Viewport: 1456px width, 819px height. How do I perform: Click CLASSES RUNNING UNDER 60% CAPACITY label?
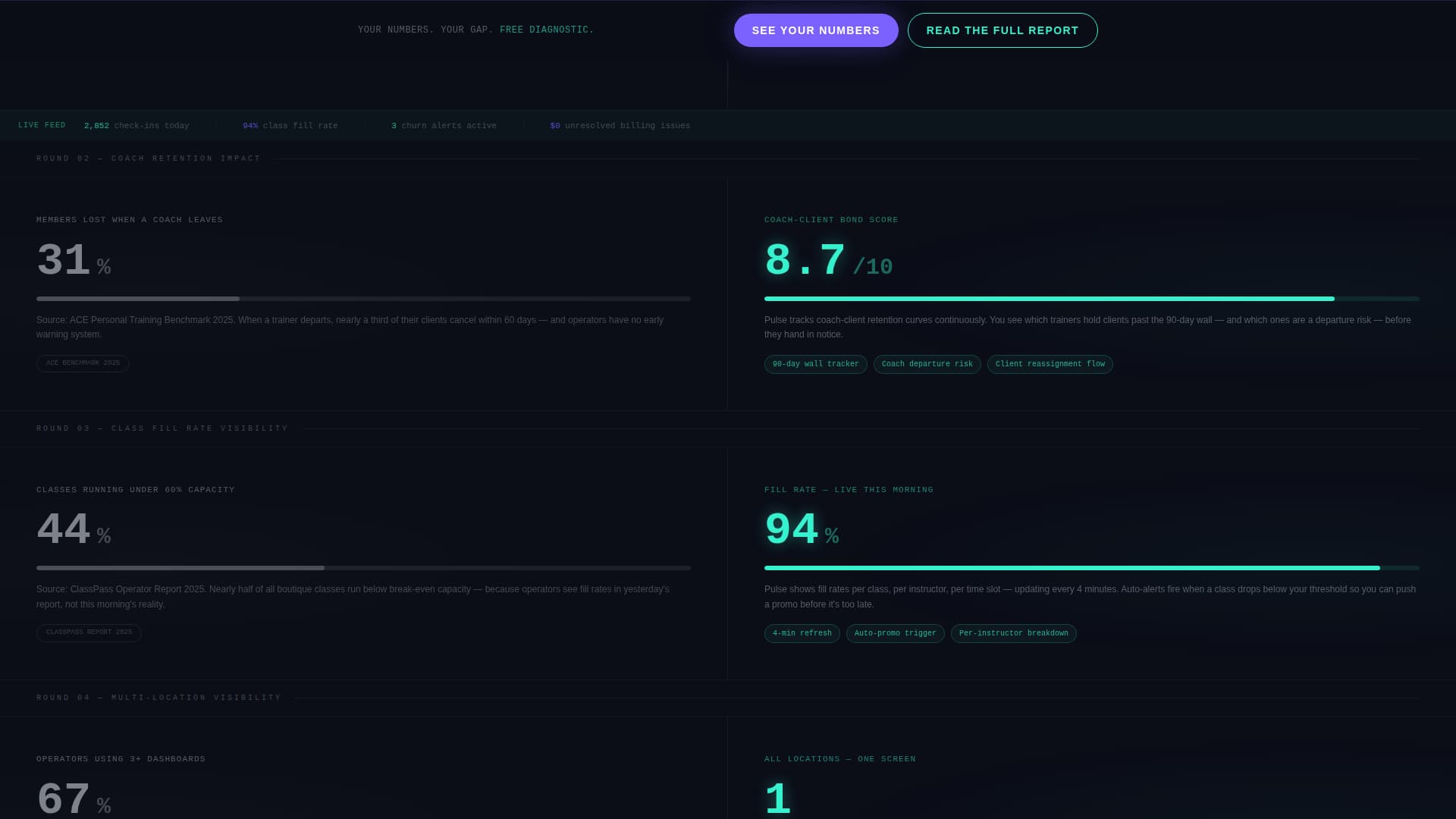pos(136,490)
